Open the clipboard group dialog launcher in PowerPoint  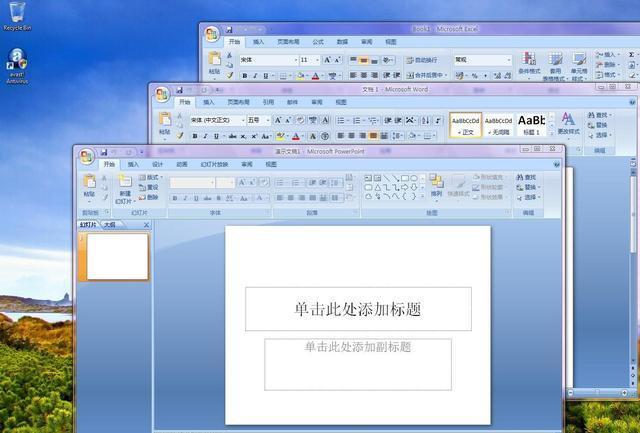pos(107,212)
